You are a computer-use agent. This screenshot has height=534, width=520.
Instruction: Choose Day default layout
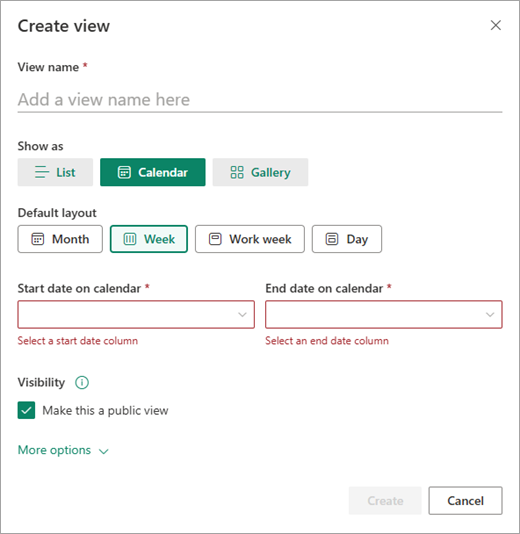click(347, 239)
